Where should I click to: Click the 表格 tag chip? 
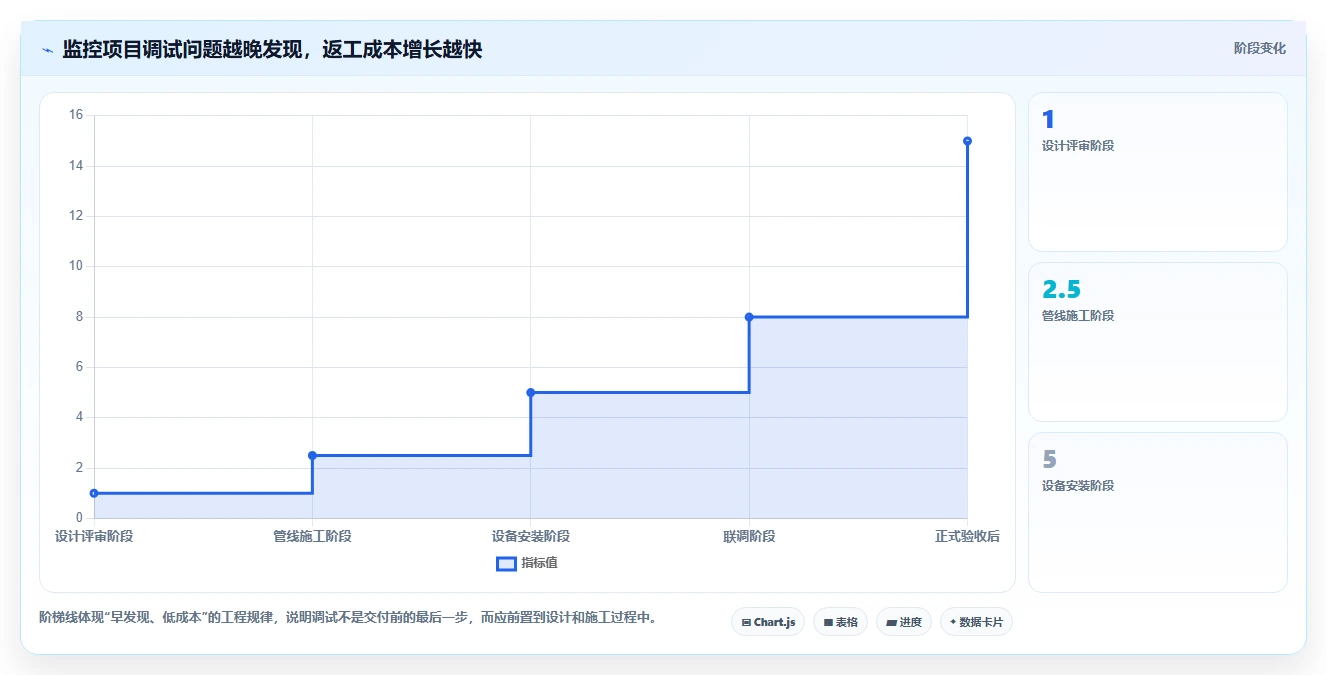point(840,622)
